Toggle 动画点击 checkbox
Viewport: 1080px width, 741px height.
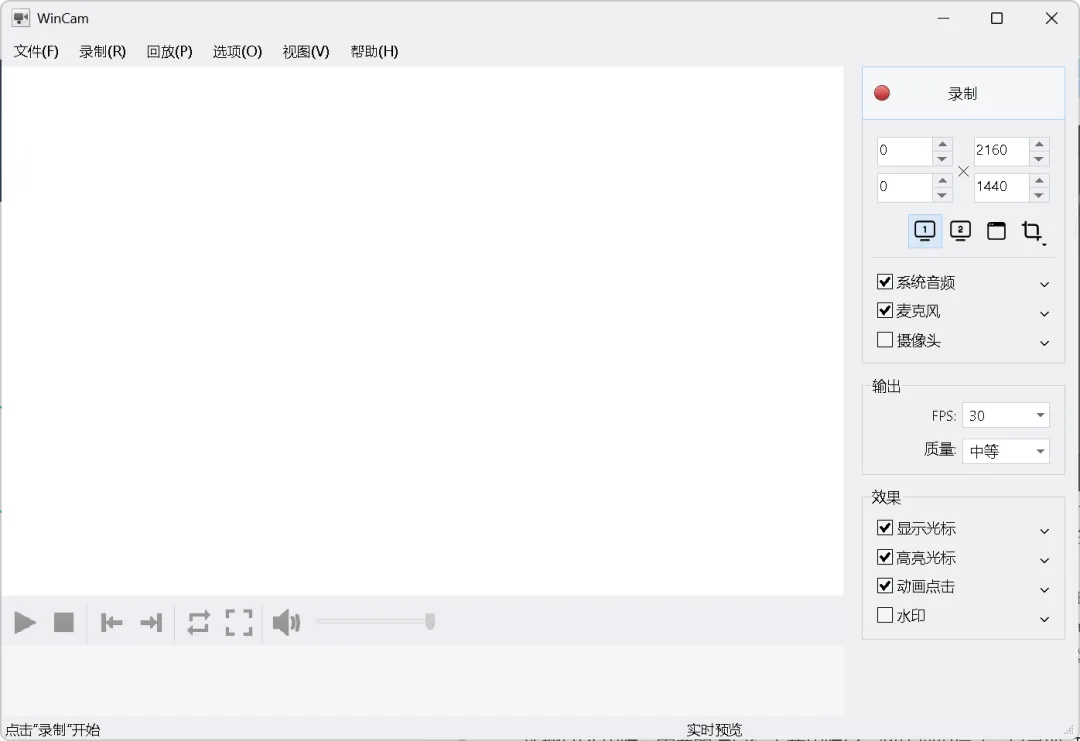(885, 585)
